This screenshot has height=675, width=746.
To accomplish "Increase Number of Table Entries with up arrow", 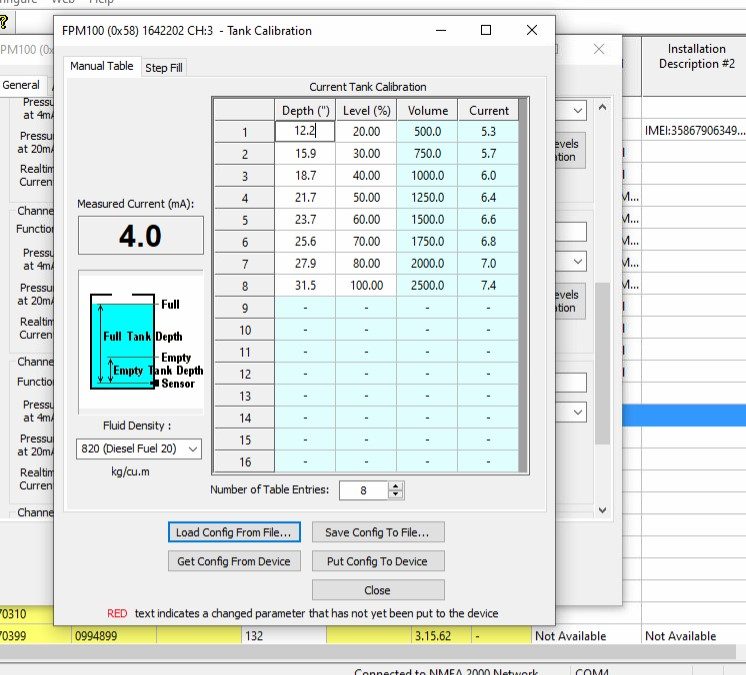I will coord(396,486).
